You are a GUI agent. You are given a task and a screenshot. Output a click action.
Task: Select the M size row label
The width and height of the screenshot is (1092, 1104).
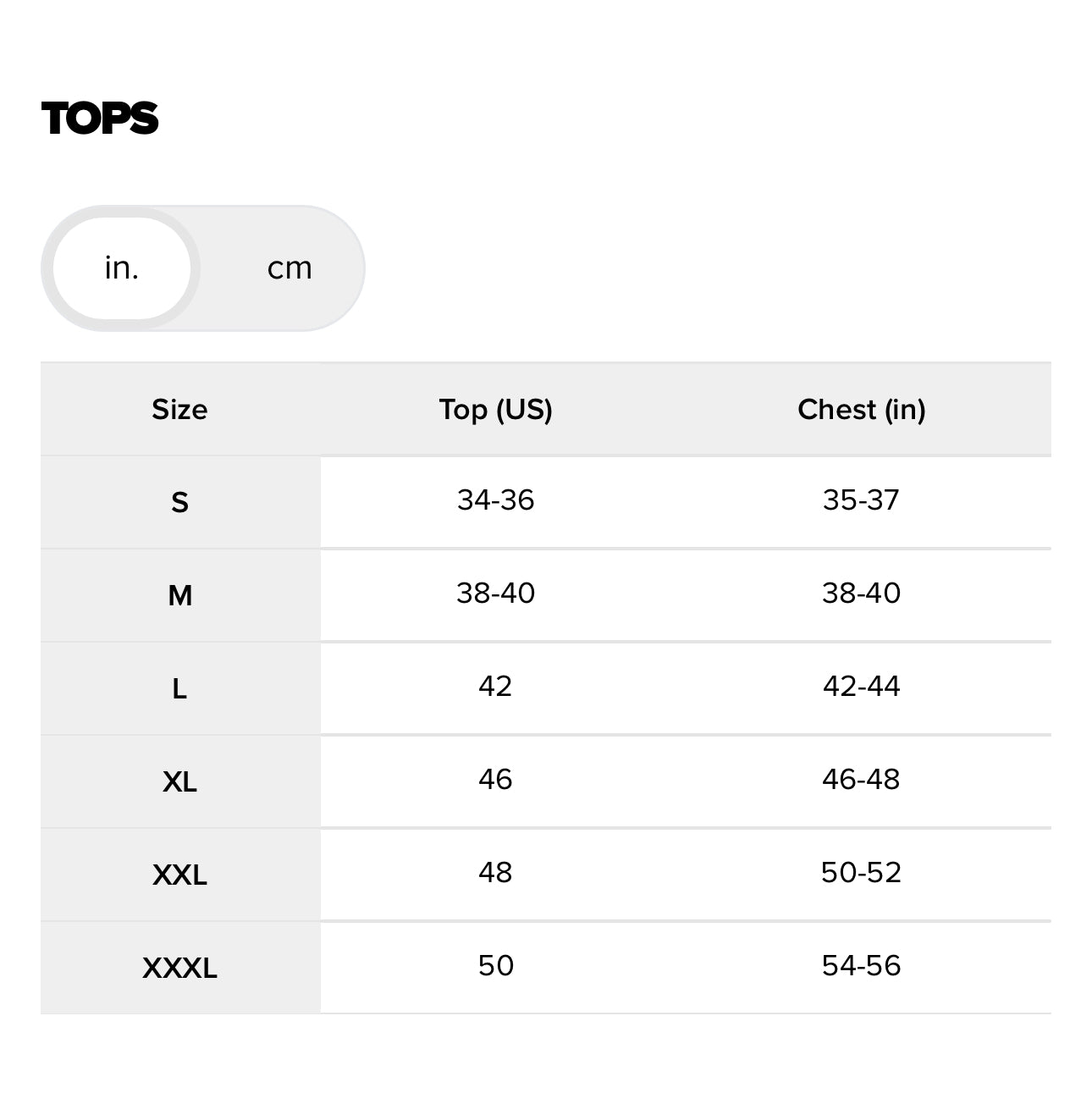tap(179, 596)
